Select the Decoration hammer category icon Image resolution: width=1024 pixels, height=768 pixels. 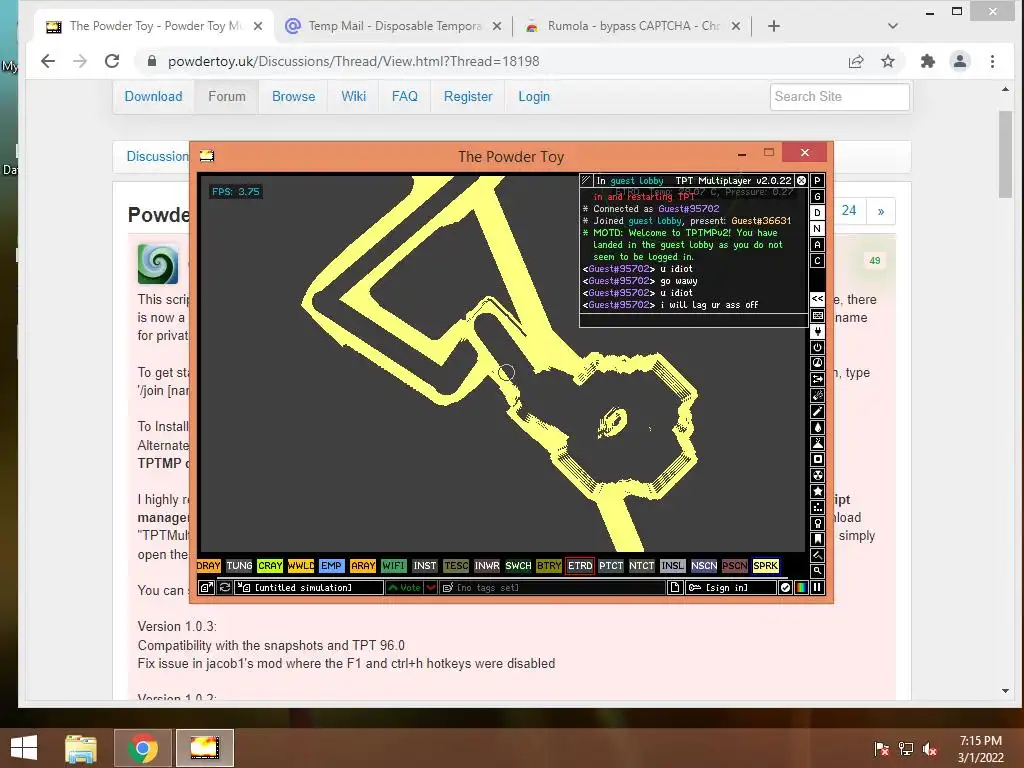point(817,555)
